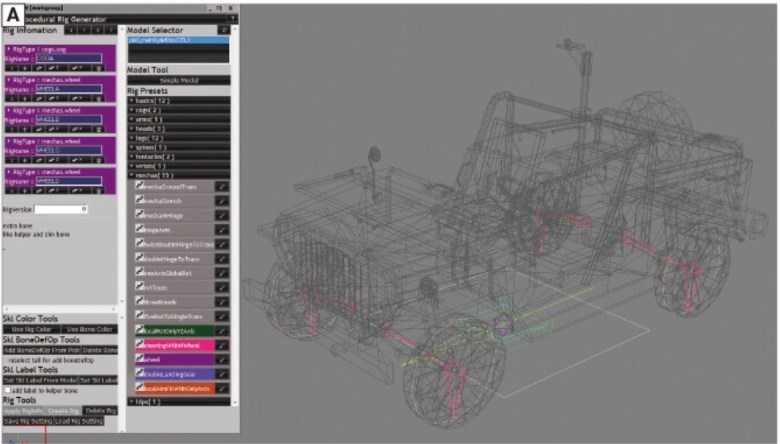Click Add BoneDefOp From Model button

pyautogui.click(x=42, y=351)
